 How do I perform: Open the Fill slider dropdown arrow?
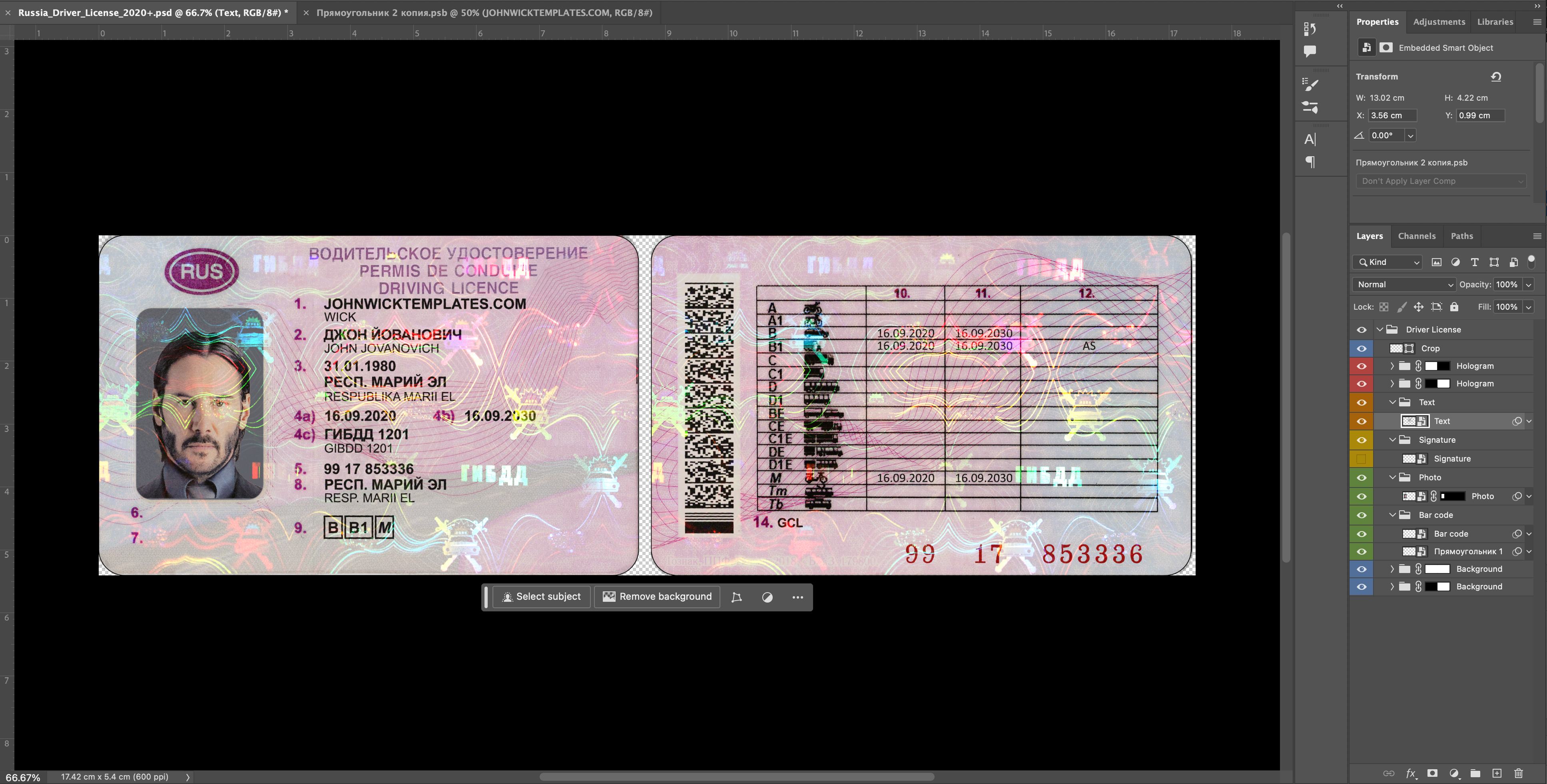pos(1528,307)
